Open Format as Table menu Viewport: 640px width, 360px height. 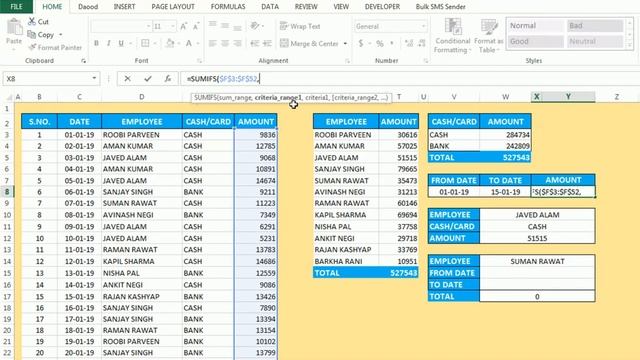[489, 36]
